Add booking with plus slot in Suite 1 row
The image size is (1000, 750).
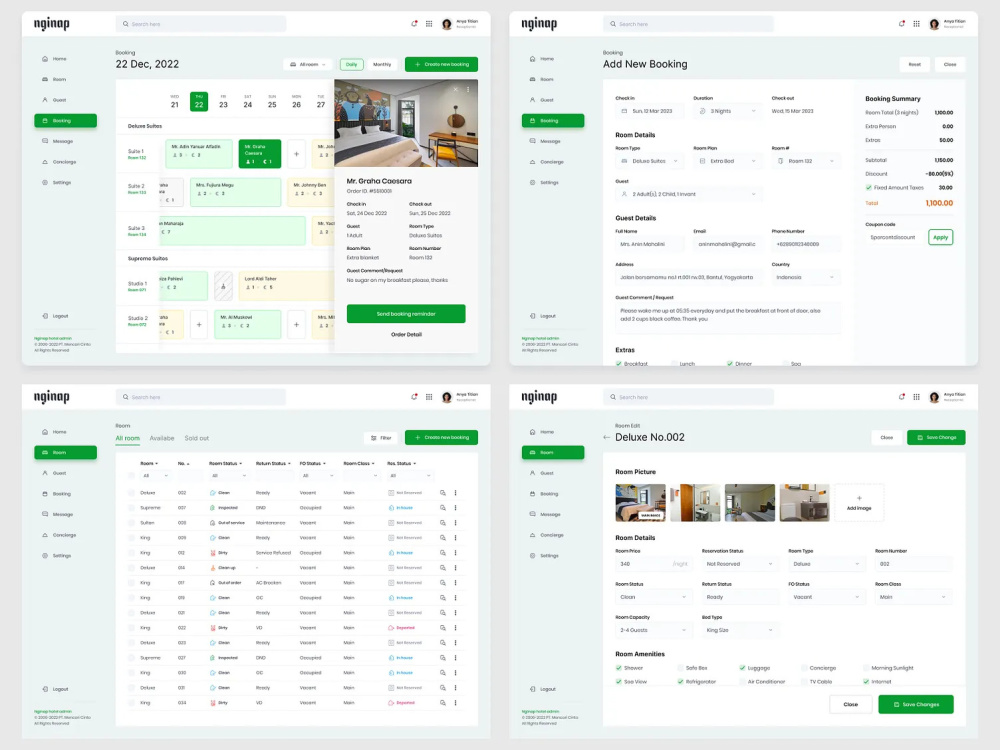coord(297,154)
